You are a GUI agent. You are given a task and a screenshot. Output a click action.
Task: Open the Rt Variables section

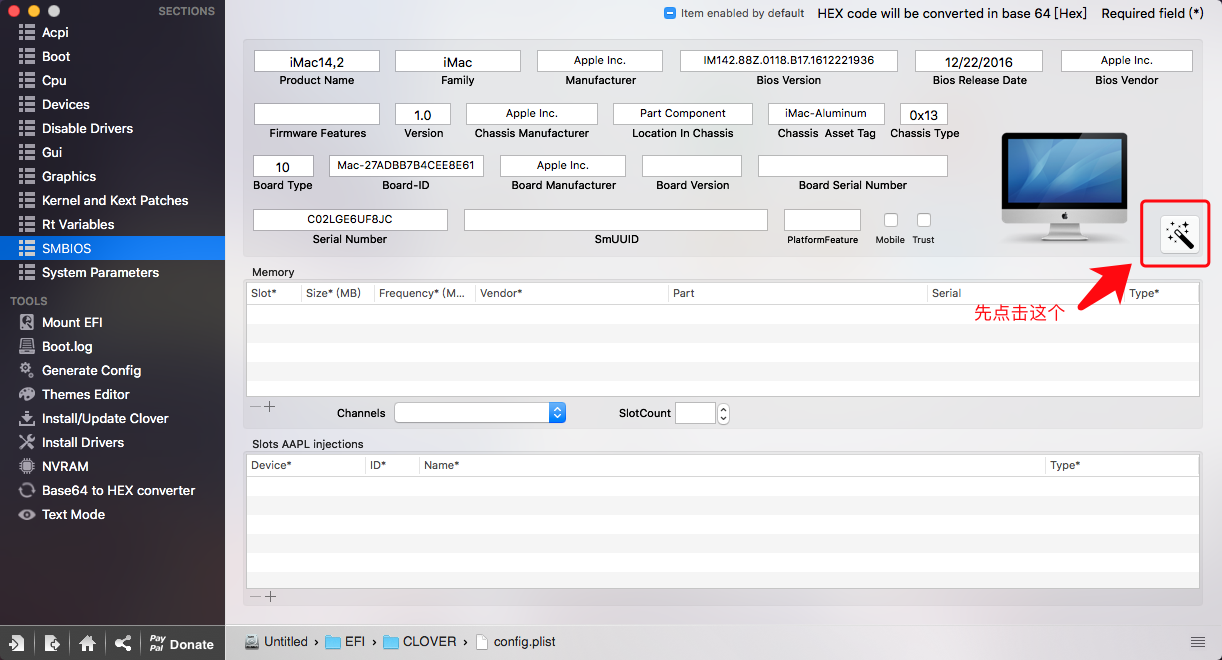112,224
